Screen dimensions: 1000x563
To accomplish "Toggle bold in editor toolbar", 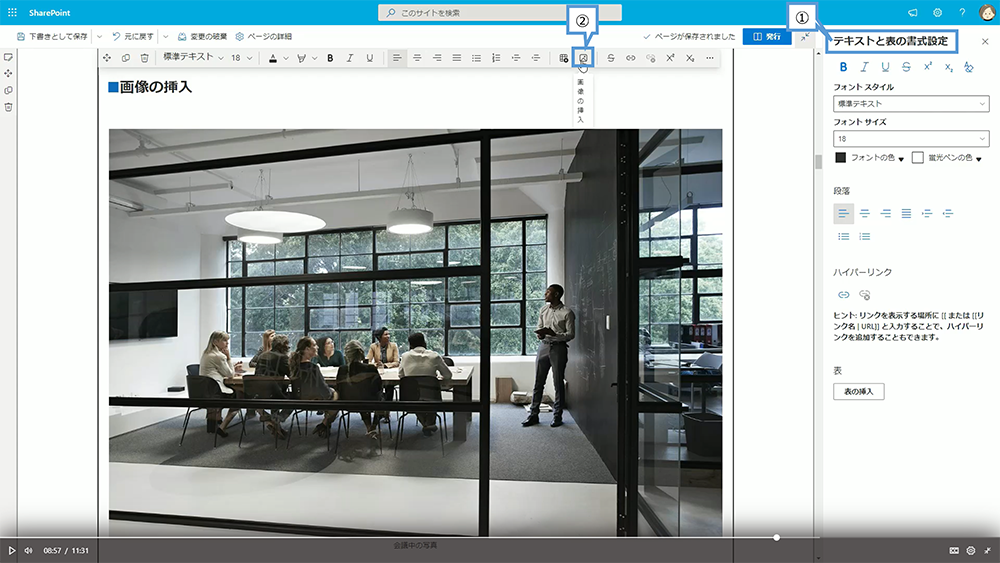I will pyautogui.click(x=330, y=58).
